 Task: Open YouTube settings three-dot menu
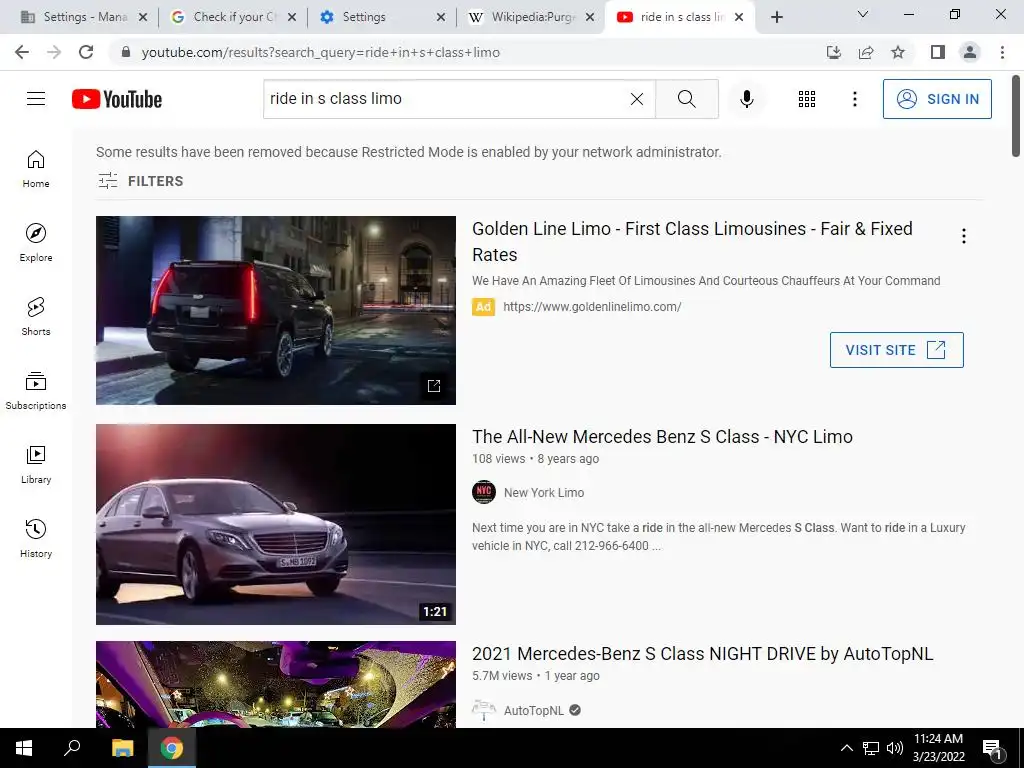coord(854,99)
